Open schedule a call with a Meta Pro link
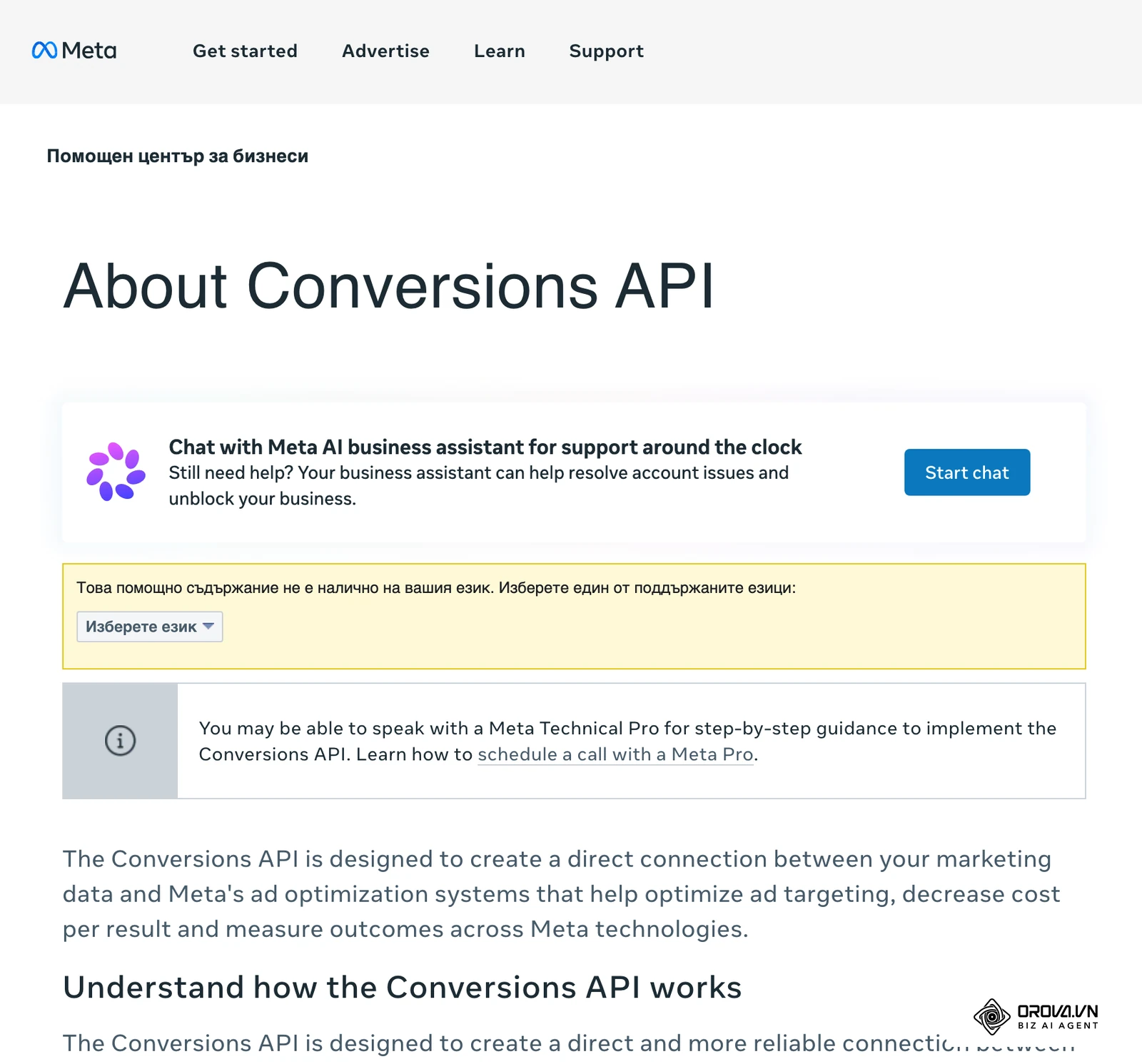 [615, 754]
